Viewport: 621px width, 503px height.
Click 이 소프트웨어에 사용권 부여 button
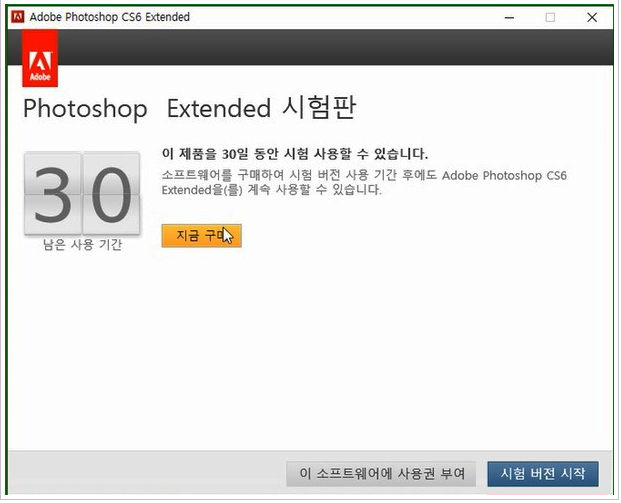click(x=381, y=473)
